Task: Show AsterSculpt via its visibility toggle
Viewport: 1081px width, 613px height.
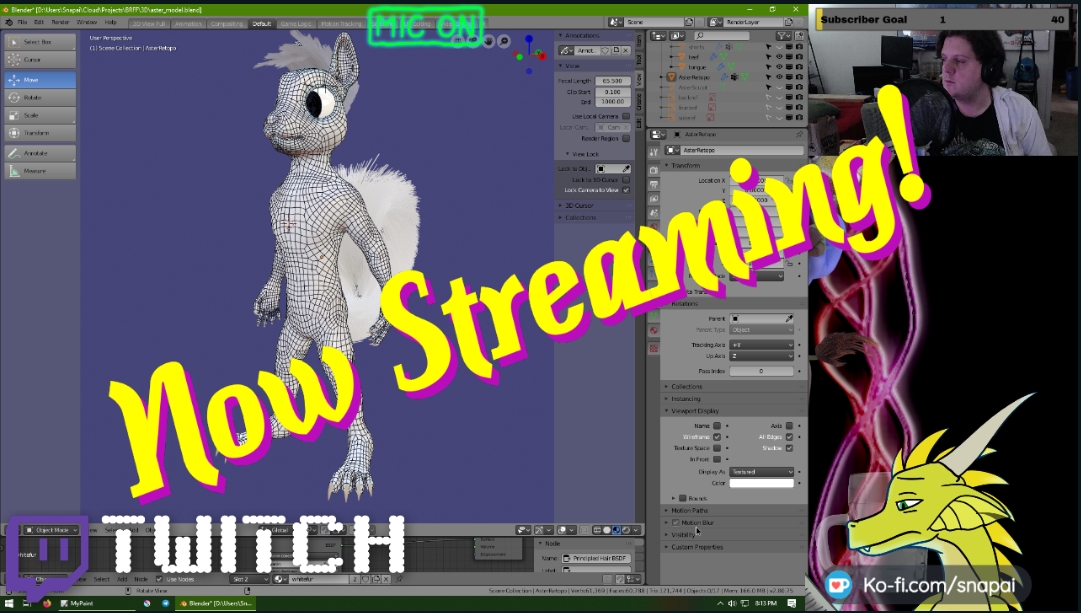Action: coord(779,88)
